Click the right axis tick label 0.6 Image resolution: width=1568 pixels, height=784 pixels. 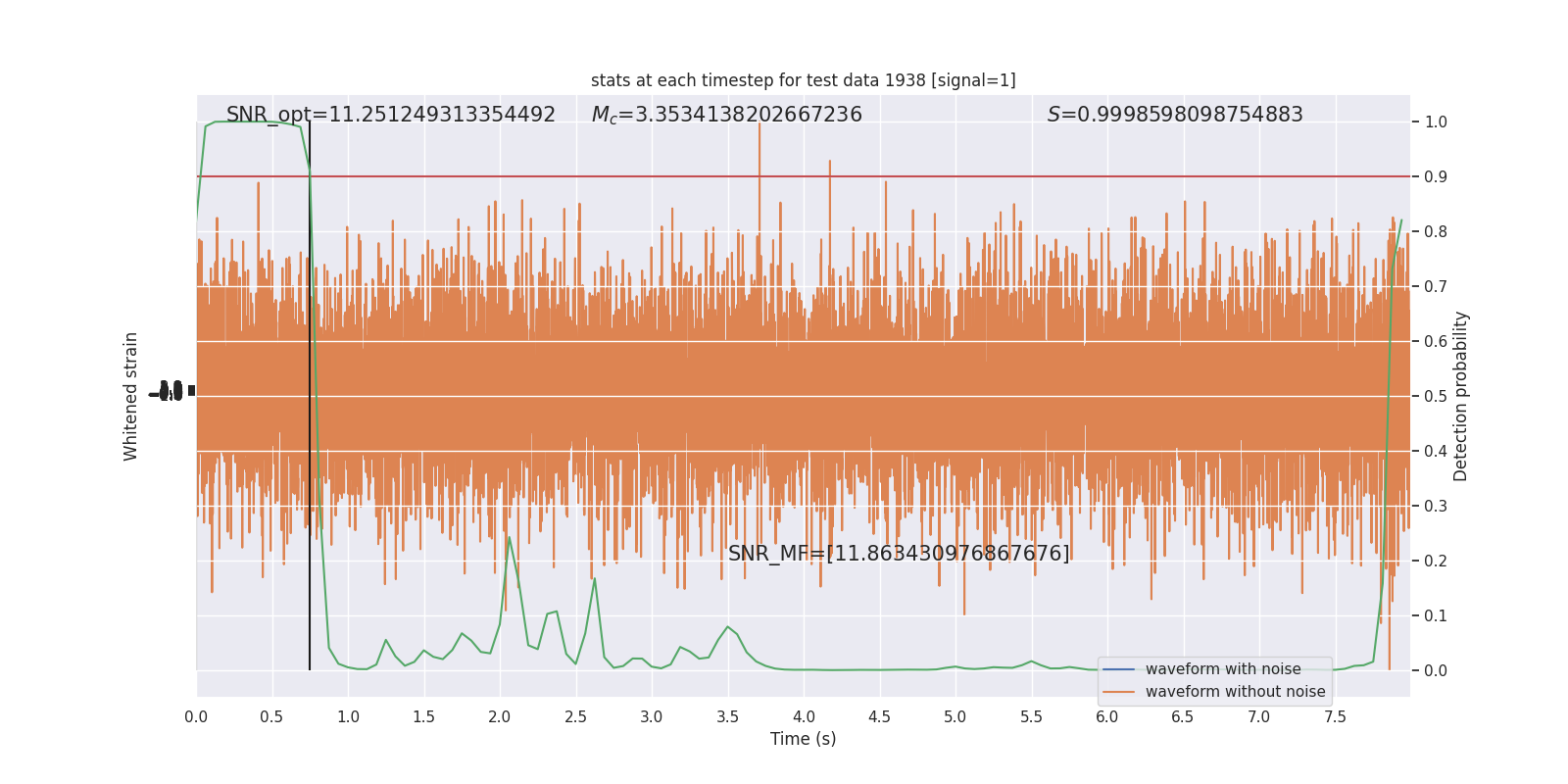1436,342
